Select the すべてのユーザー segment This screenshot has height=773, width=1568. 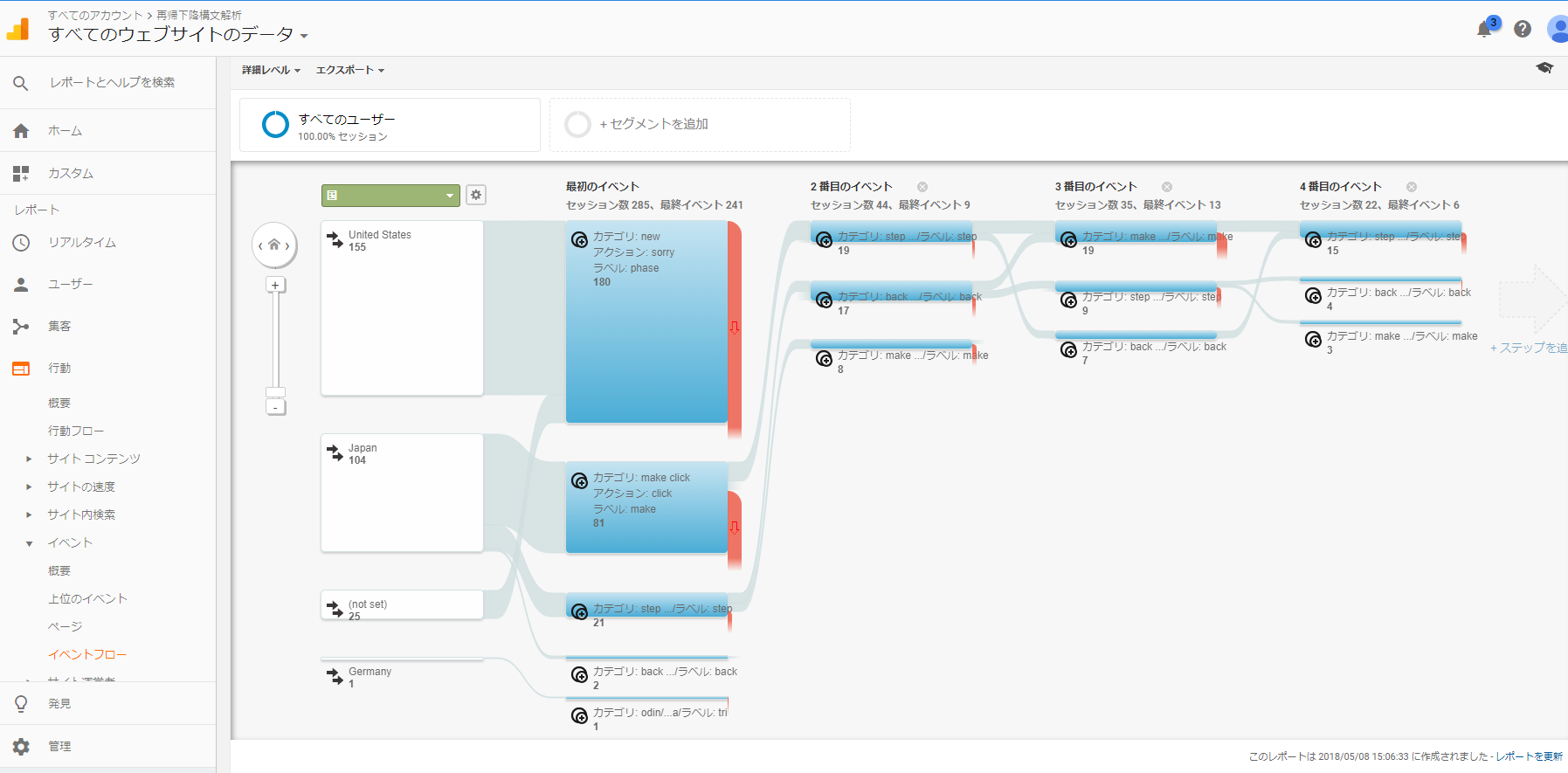point(390,125)
